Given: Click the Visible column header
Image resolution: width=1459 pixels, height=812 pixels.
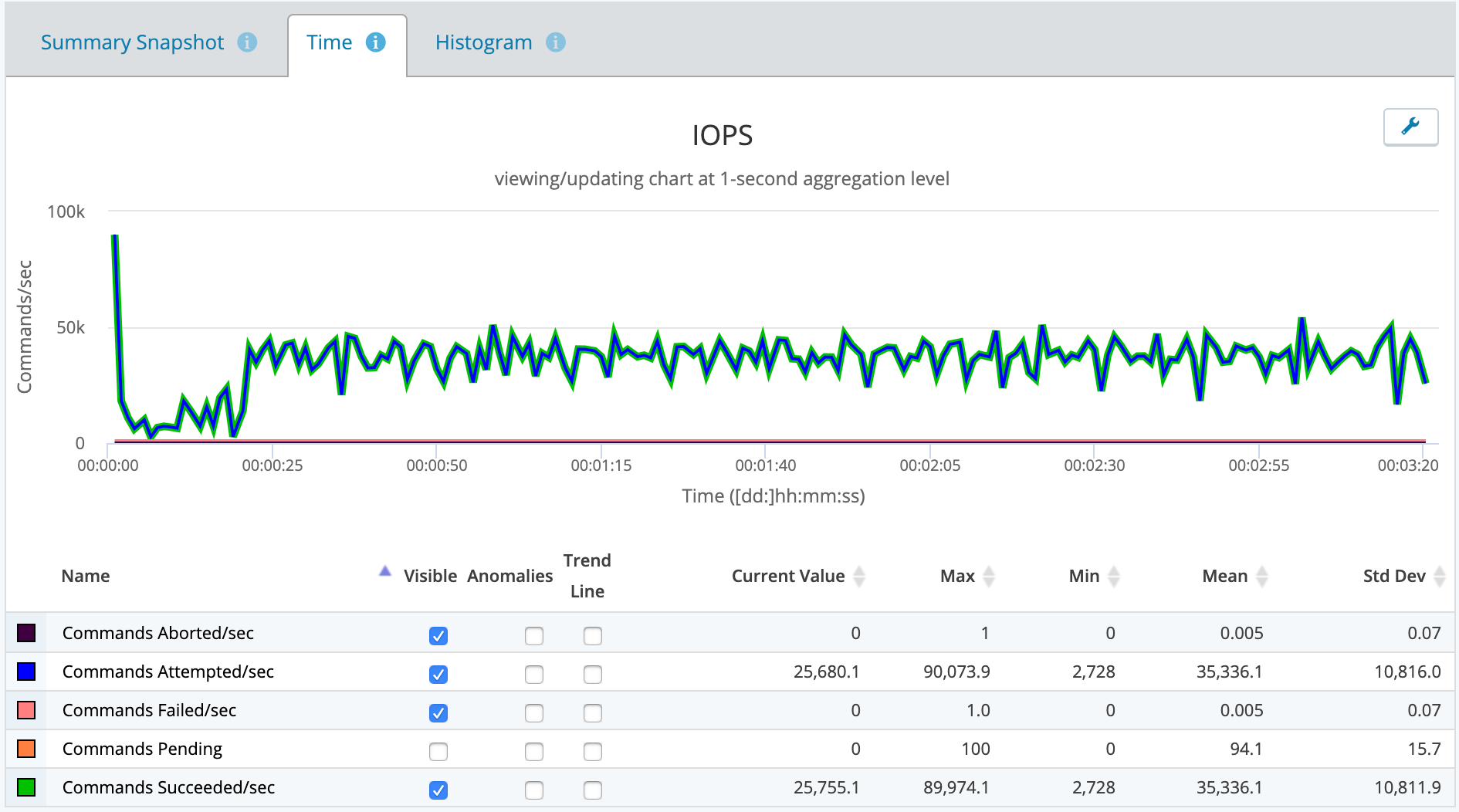Looking at the screenshot, I should (x=430, y=576).
